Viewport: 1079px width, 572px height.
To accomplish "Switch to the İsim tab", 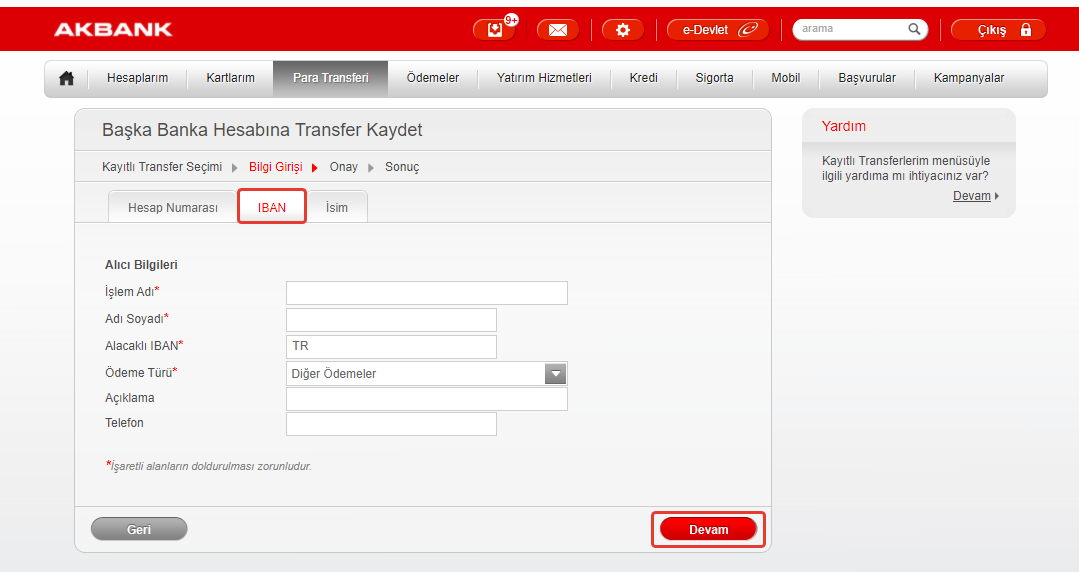I will [x=337, y=208].
